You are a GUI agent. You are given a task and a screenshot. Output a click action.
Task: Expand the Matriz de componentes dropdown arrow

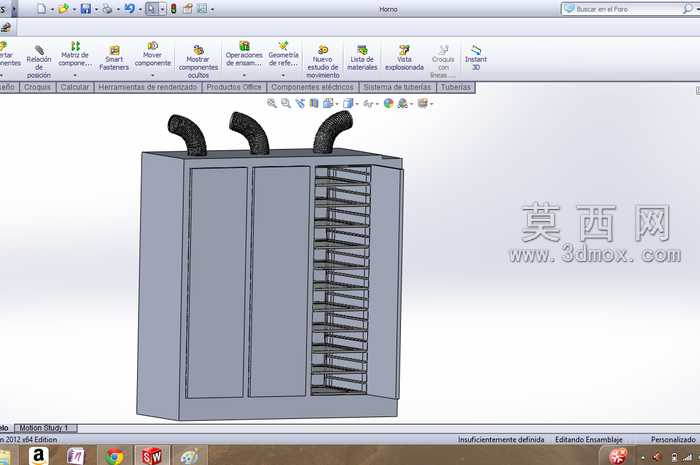pyautogui.click(x=75, y=75)
